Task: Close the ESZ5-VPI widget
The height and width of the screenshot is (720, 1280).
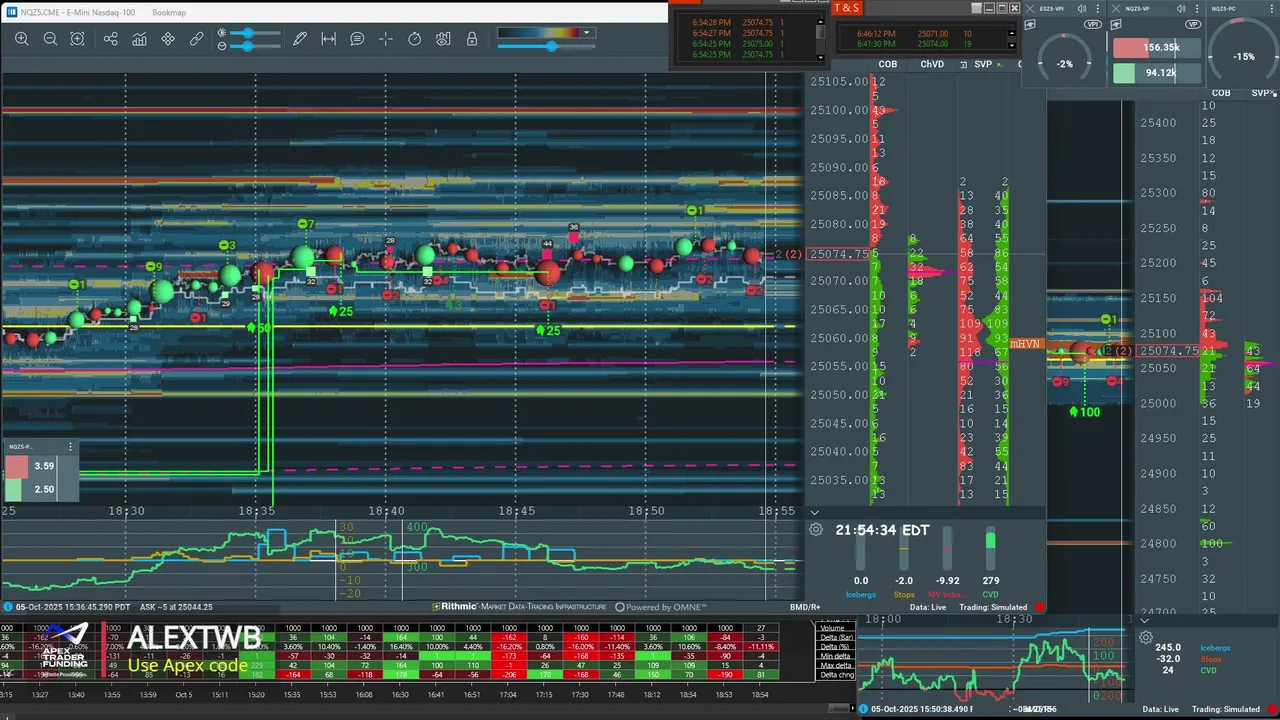Action: pos(1032,8)
